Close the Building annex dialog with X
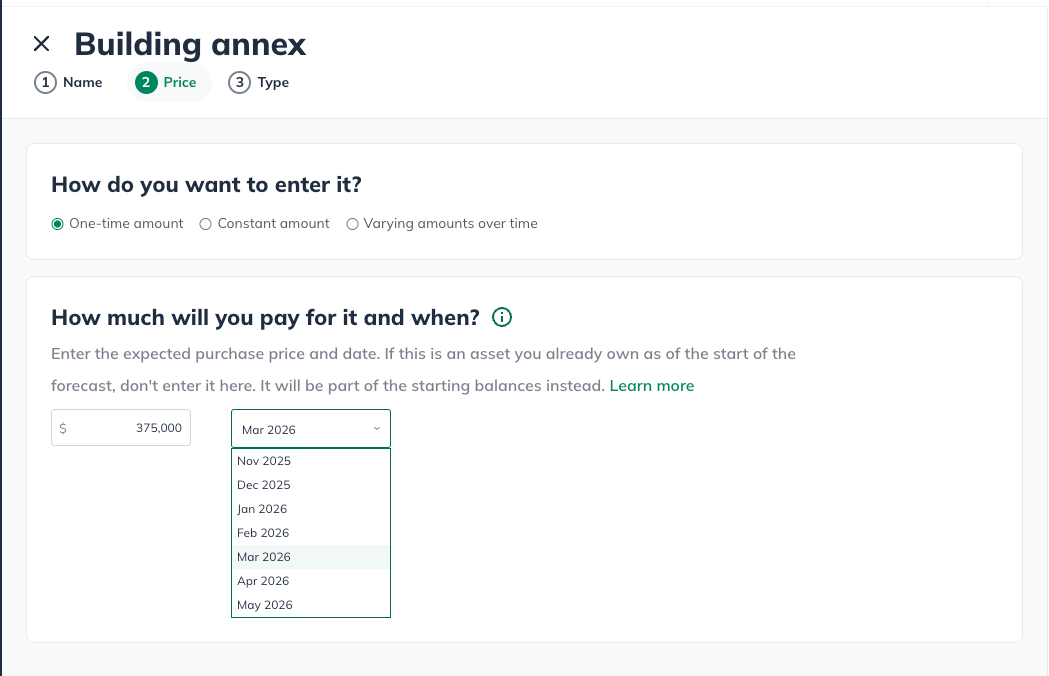The height and width of the screenshot is (676, 1049). [41, 44]
